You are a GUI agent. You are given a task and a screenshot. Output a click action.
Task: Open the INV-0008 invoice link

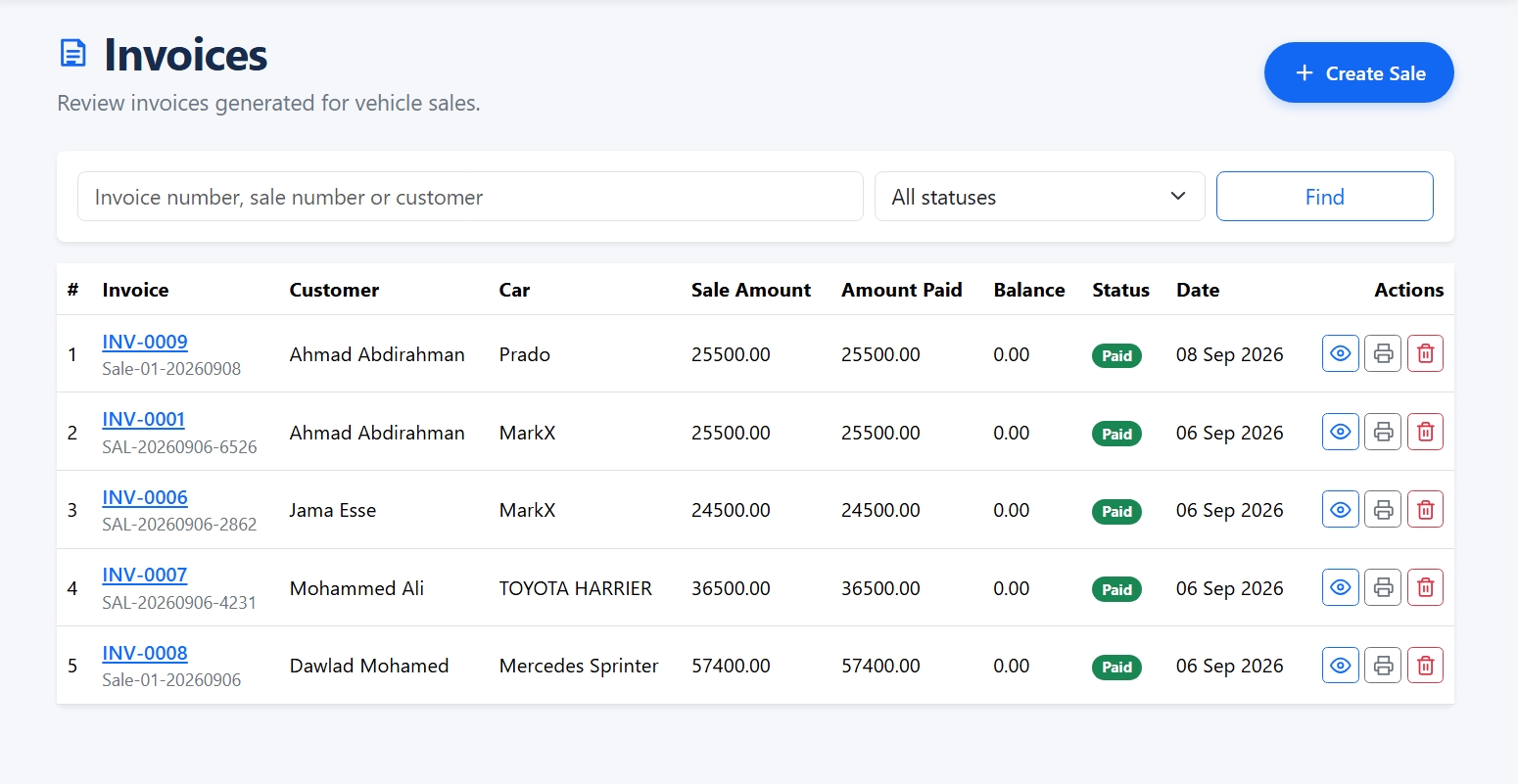tap(145, 653)
